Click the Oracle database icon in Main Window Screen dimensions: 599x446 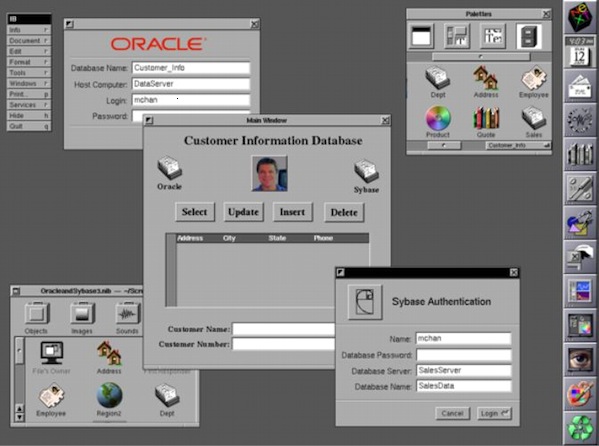tap(170, 168)
